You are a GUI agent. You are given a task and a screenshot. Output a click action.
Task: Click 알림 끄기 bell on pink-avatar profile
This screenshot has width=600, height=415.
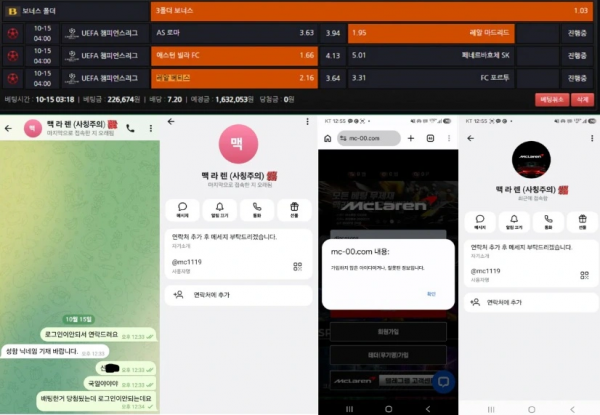click(x=220, y=210)
